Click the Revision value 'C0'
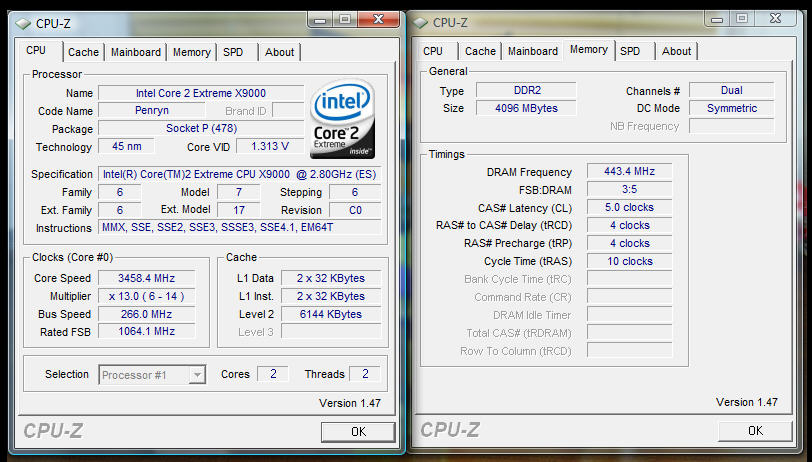This screenshot has height=462, width=812. (355, 210)
